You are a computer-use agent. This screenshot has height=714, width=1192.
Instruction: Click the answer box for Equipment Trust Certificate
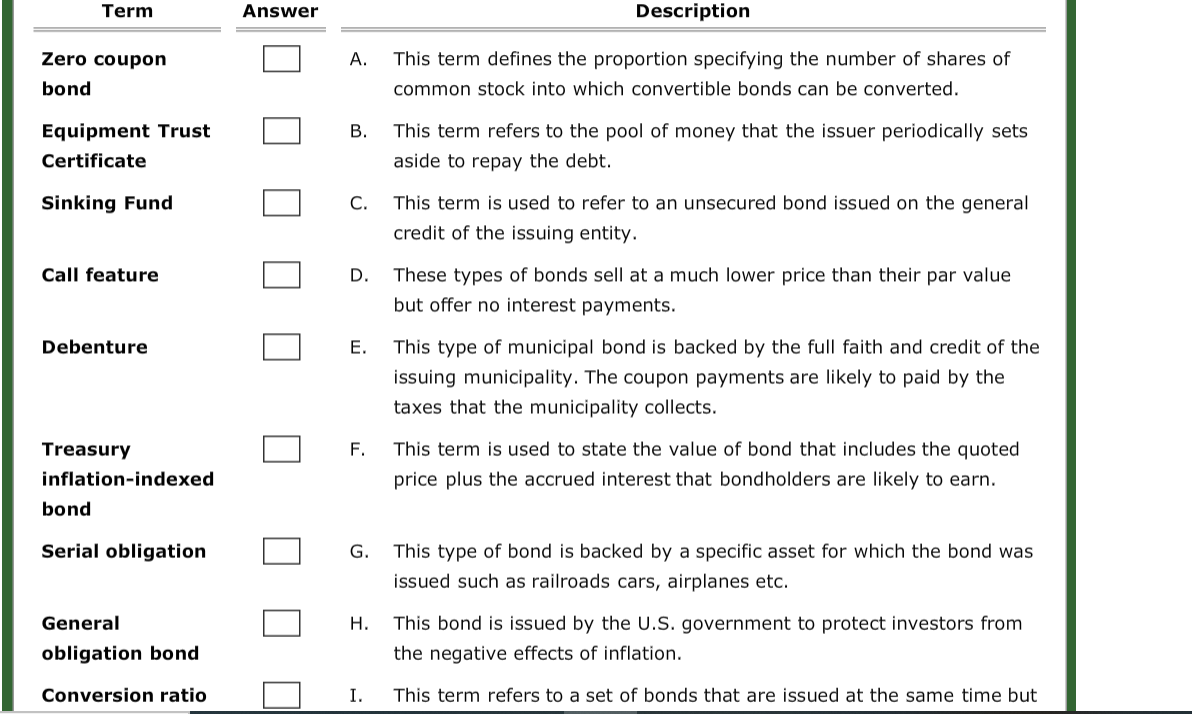point(281,131)
